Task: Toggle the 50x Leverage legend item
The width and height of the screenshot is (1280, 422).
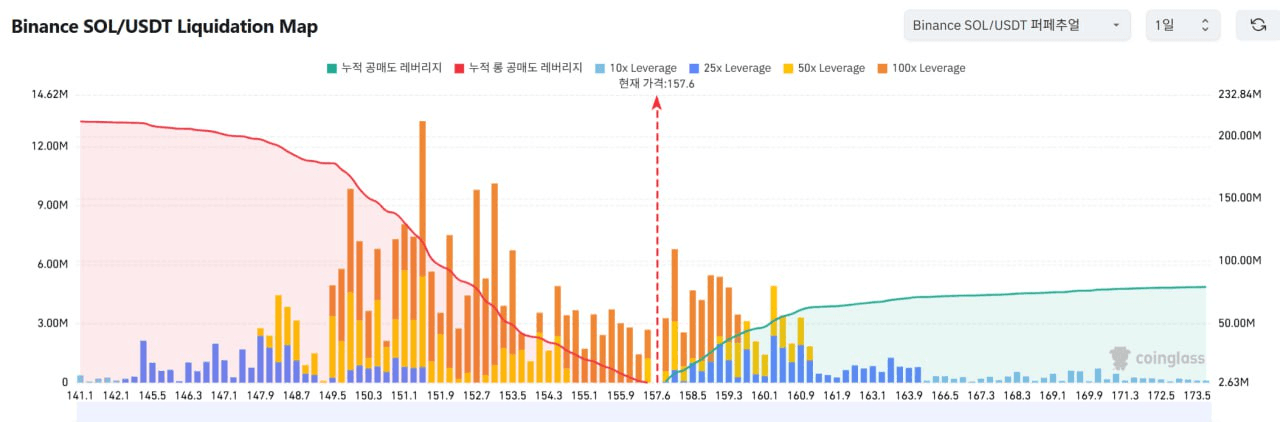Action: coord(823,68)
